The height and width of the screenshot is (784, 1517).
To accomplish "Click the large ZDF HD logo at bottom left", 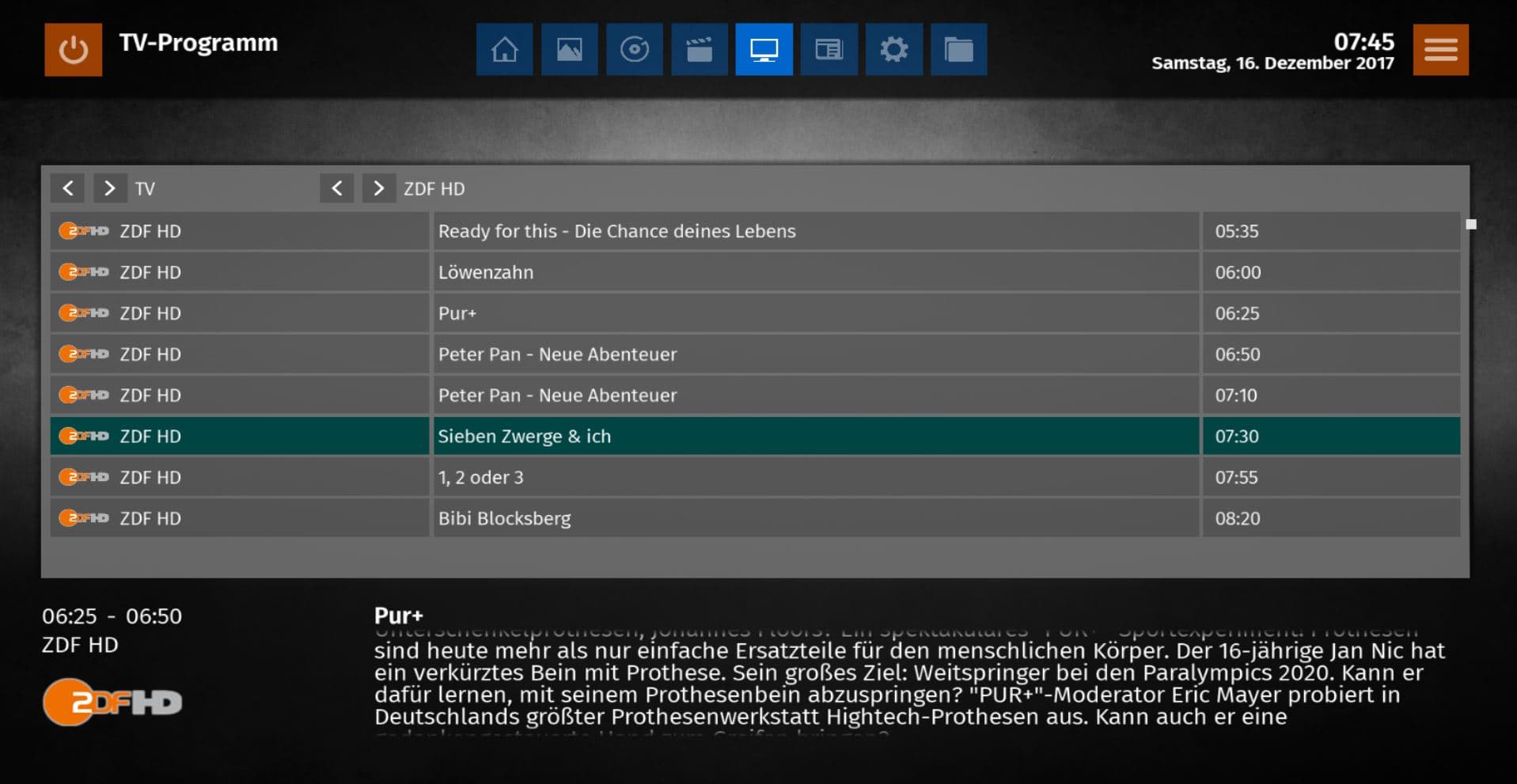I will (x=112, y=702).
